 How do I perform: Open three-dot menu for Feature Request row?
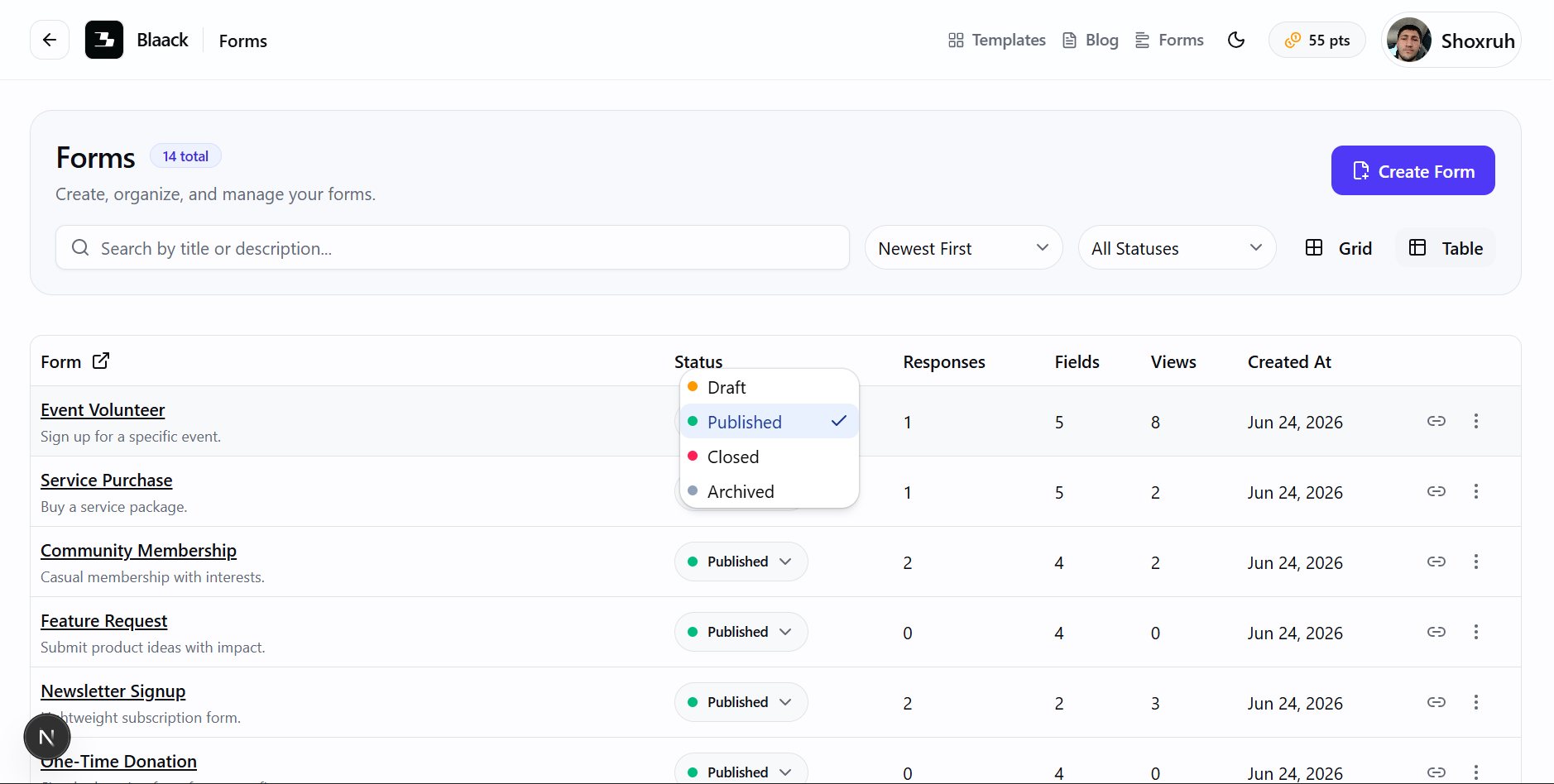click(1475, 632)
